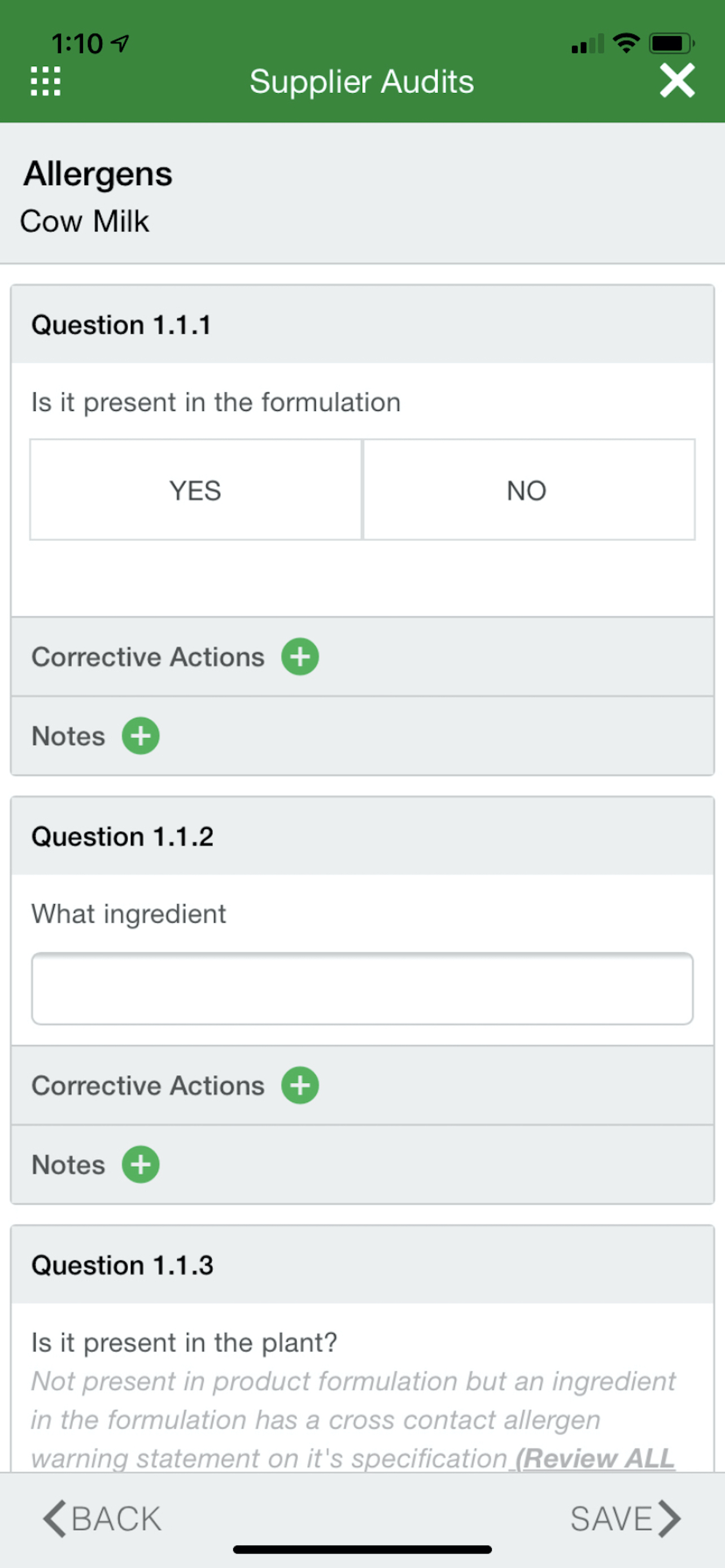Viewport: 725px width, 1568px height.
Task: Add corrective action for Question 1.1.1
Action: pyautogui.click(x=299, y=657)
